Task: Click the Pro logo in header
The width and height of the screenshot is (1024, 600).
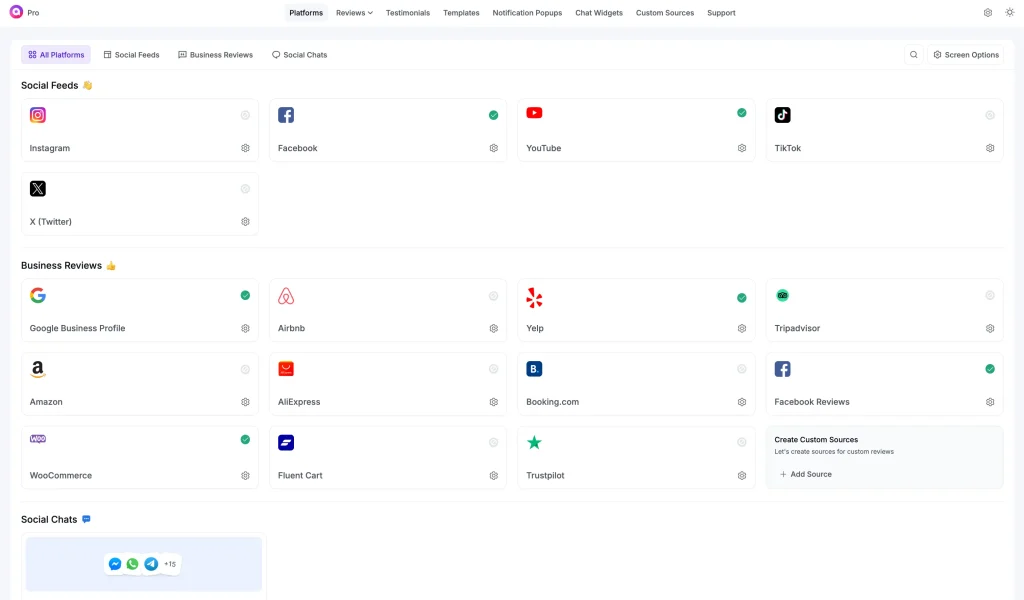Action: [16, 12]
